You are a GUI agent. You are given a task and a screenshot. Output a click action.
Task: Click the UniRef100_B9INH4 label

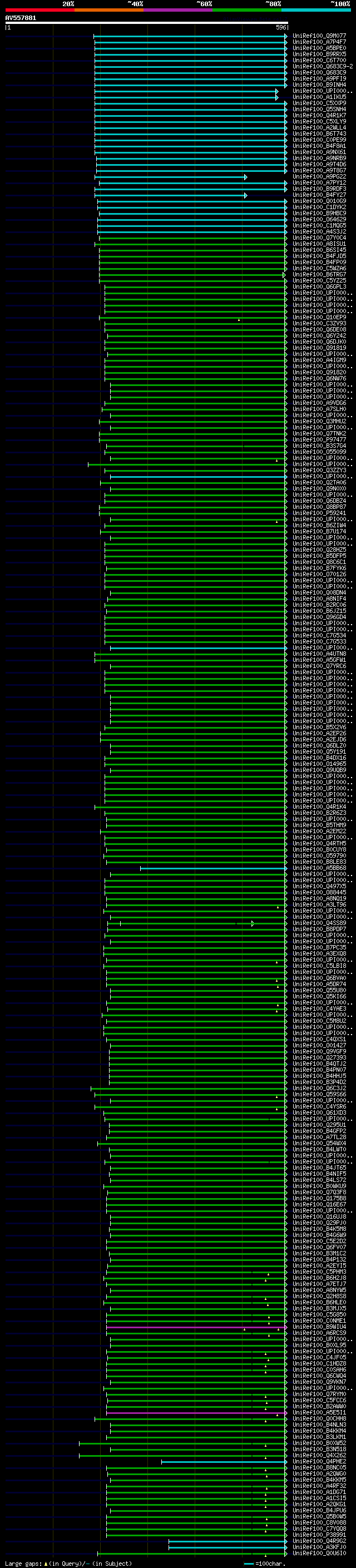pos(319,85)
